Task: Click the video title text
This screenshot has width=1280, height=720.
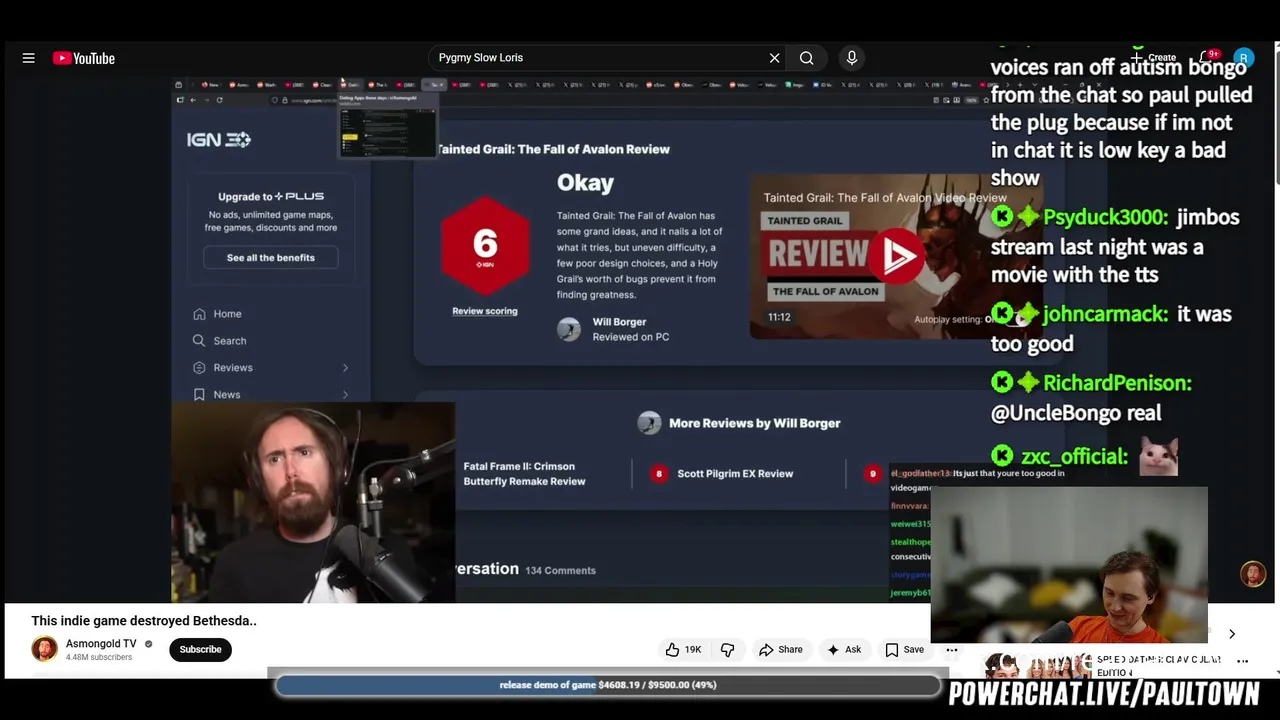Action: coord(144,620)
